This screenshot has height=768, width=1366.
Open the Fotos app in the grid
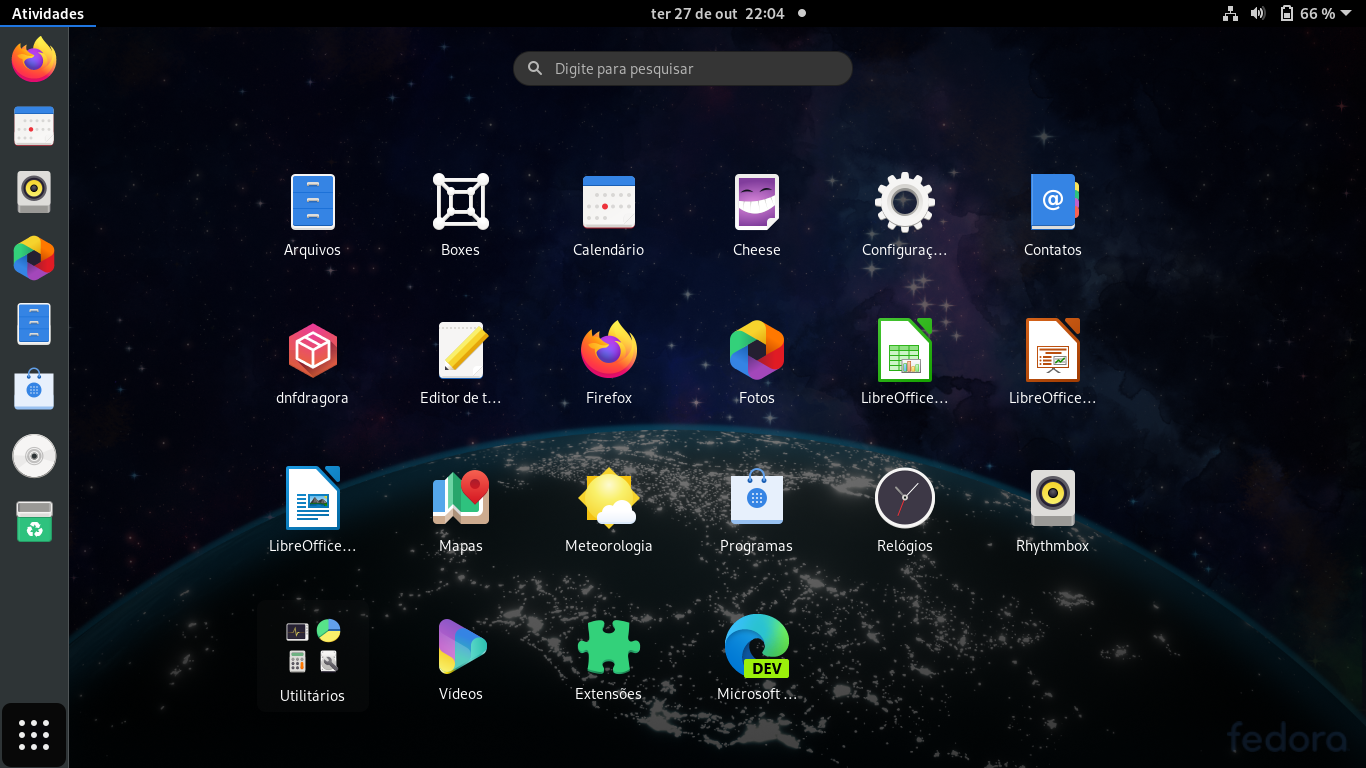pos(756,350)
